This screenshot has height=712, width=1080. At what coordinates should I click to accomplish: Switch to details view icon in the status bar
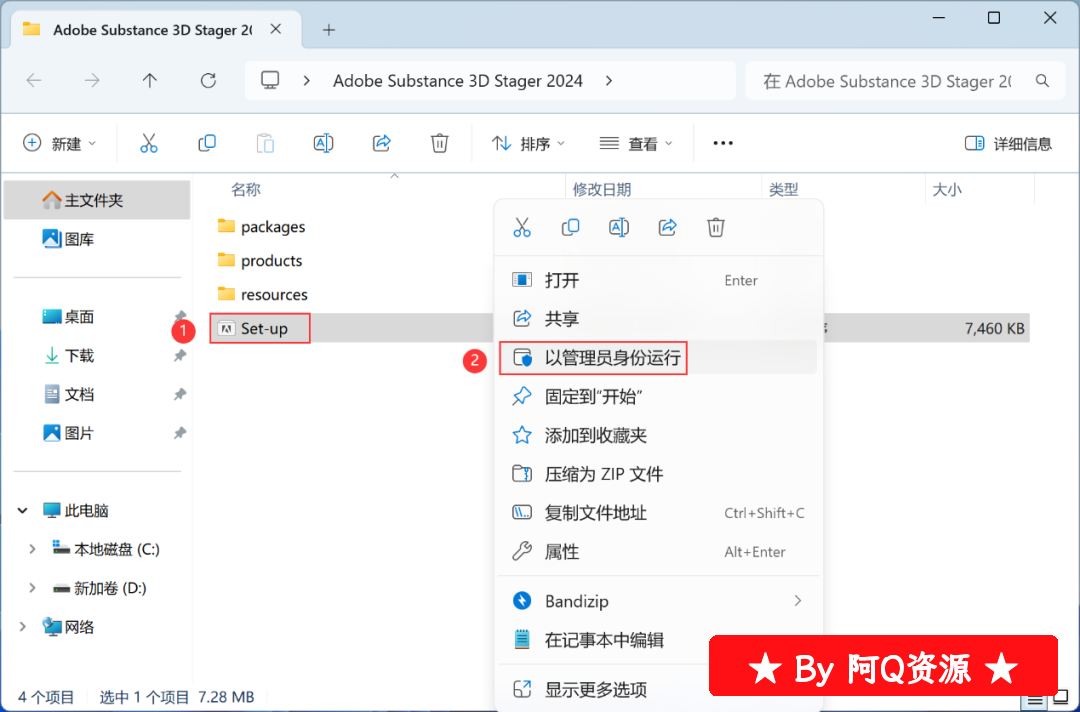click(x=1035, y=701)
